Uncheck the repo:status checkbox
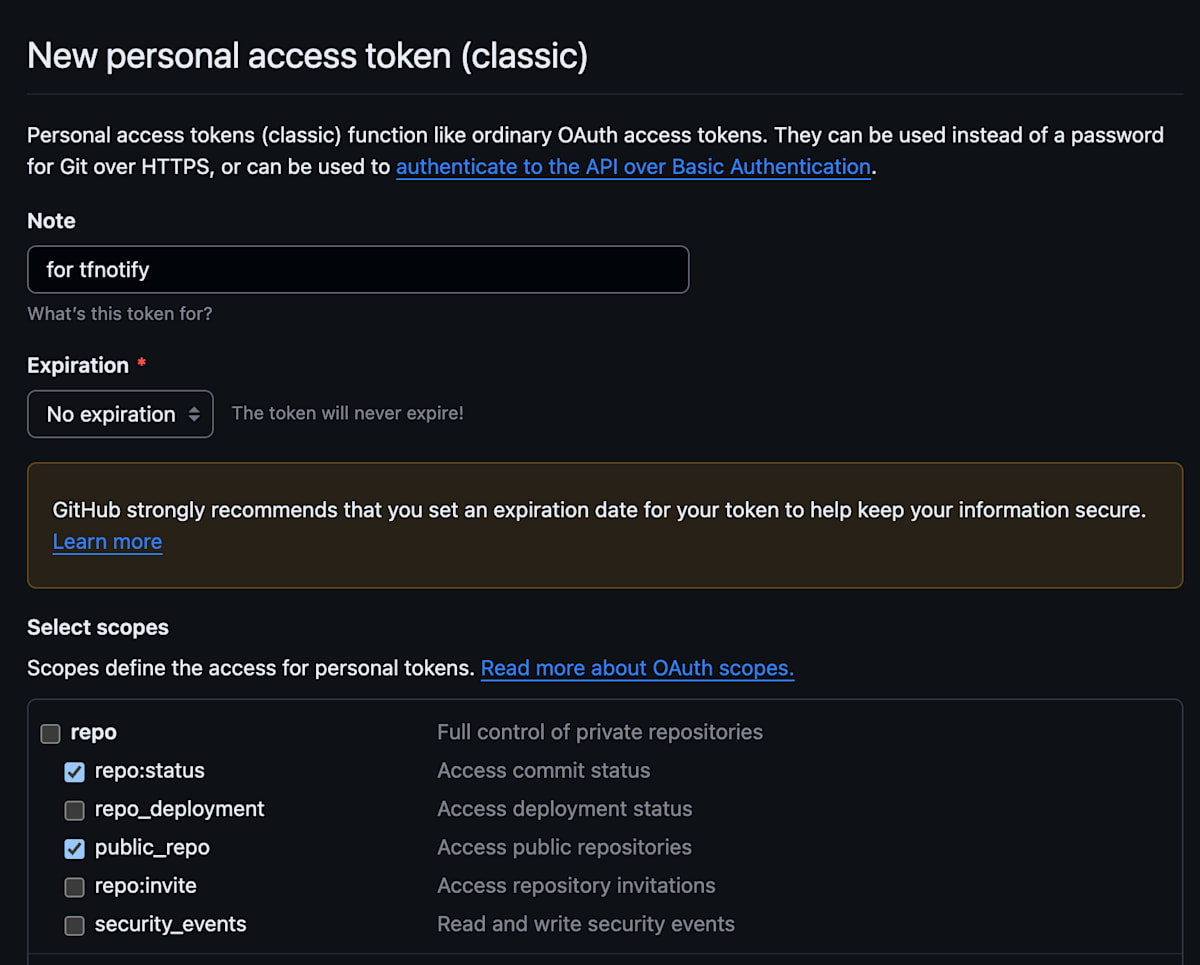The height and width of the screenshot is (965, 1200). (74, 772)
